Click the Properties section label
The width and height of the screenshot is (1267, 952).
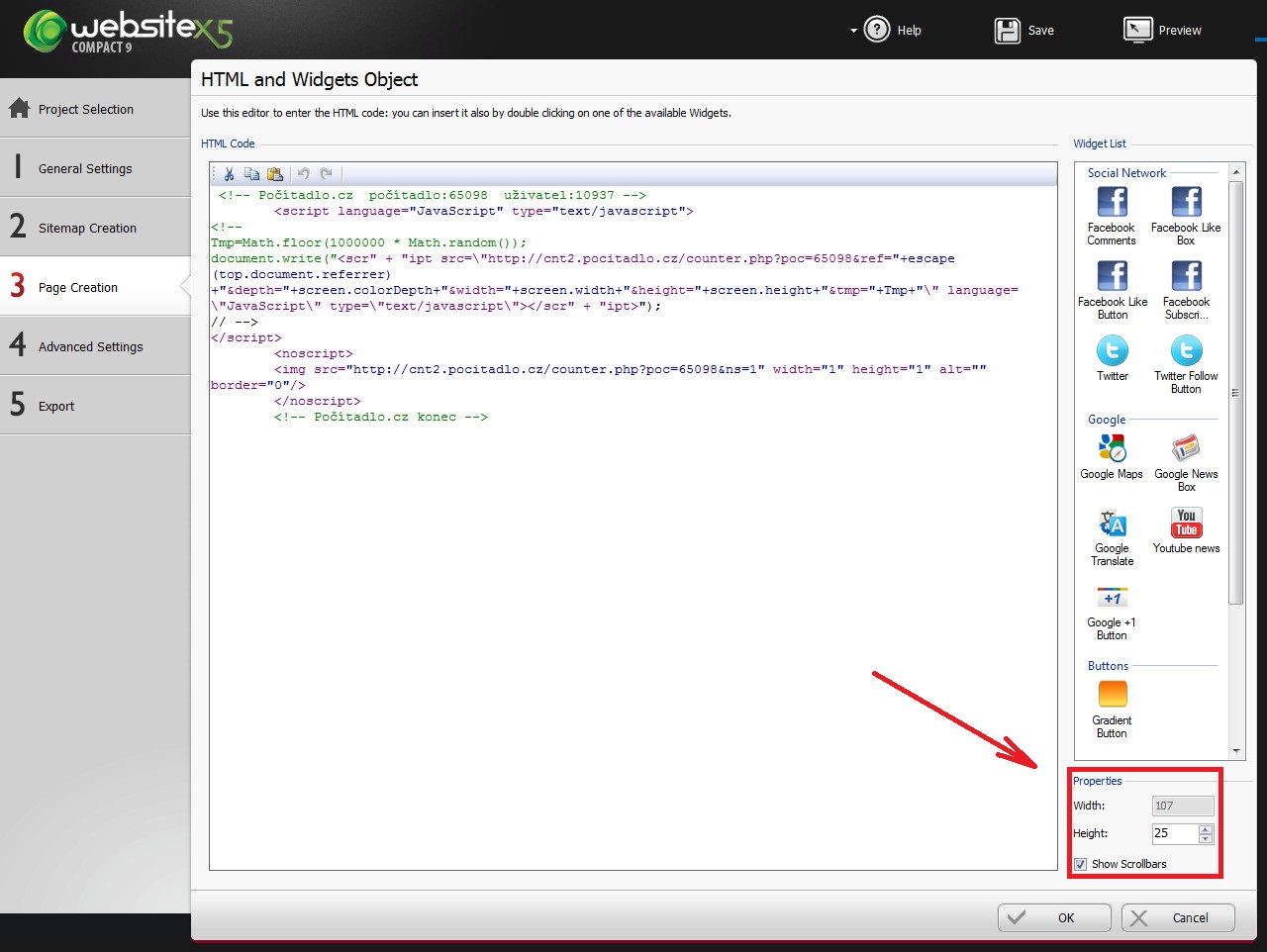point(1098,781)
